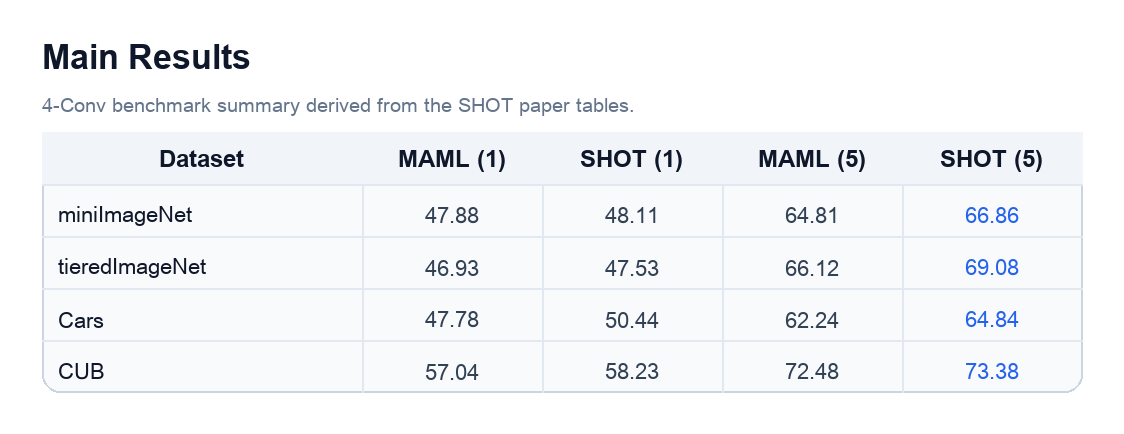Click the Dataset column header
Image resolution: width=1124 pixels, height=434 pixels.
(x=201, y=159)
